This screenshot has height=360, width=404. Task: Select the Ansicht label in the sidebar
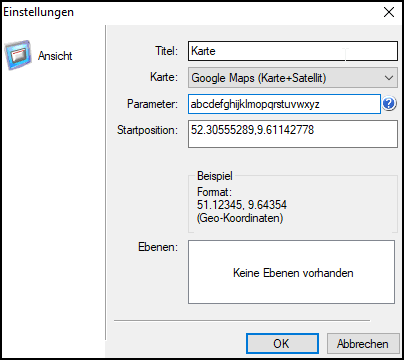coord(55,56)
